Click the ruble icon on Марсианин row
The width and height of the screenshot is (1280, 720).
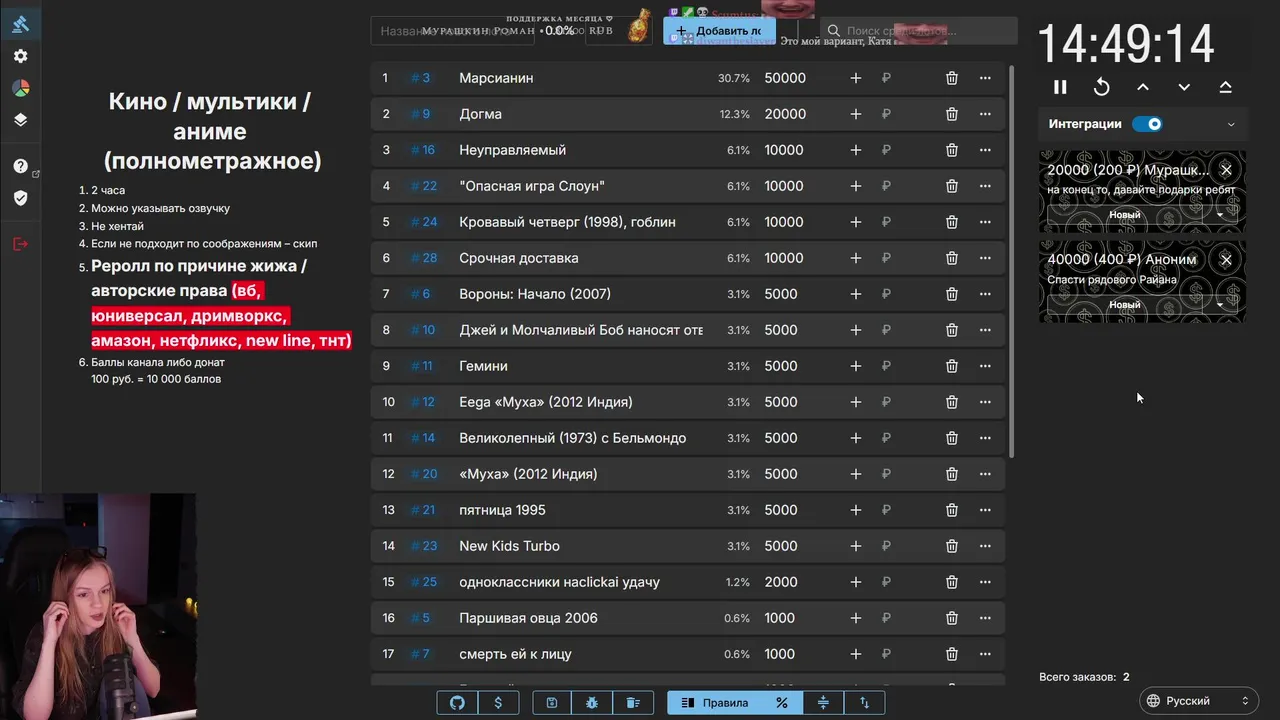coord(886,78)
